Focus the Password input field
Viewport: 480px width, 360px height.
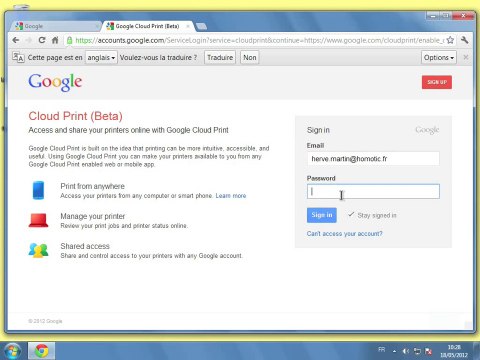(x=373, y=192)
